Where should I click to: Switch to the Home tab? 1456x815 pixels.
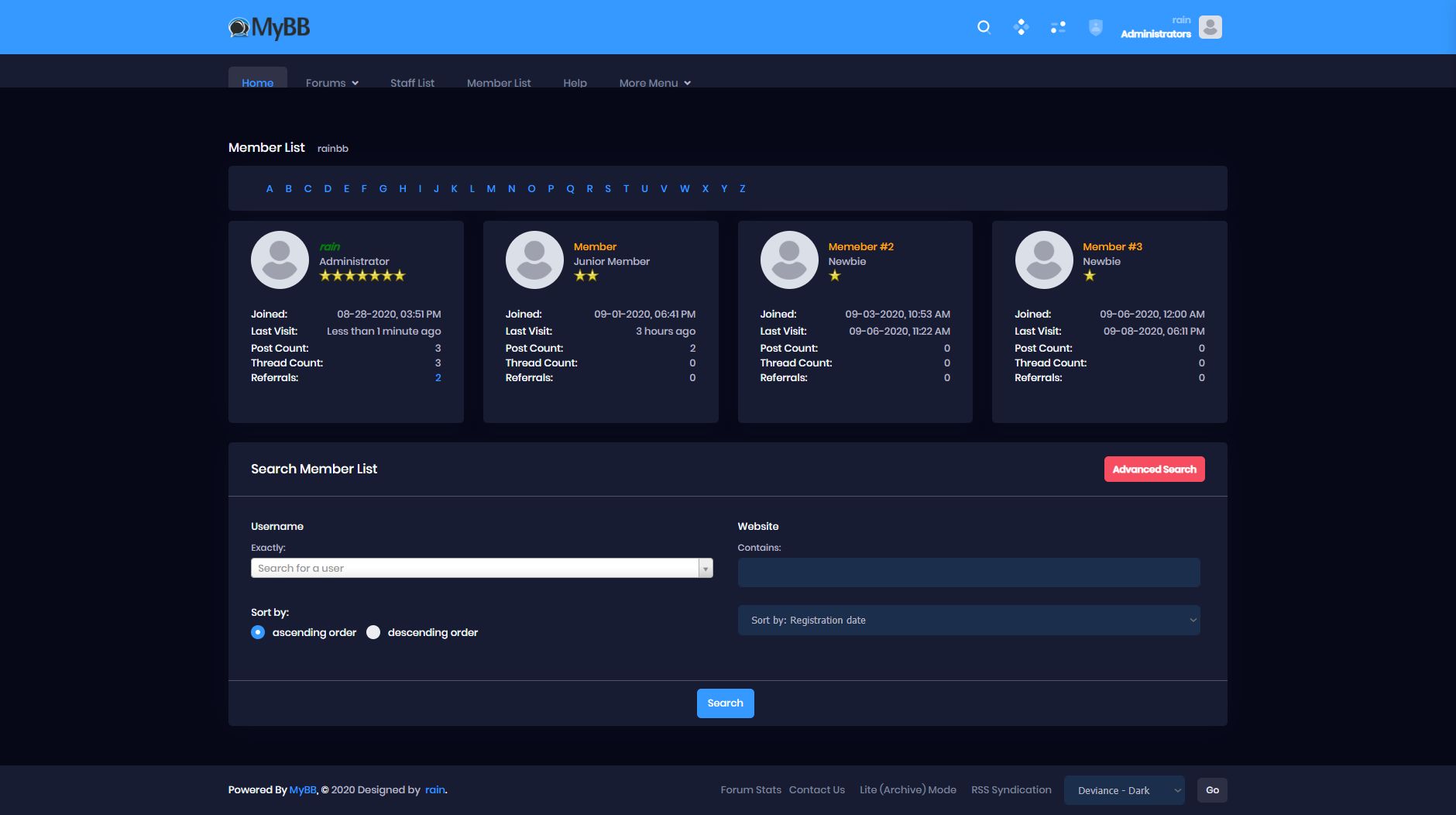click(x=257, y=82)
